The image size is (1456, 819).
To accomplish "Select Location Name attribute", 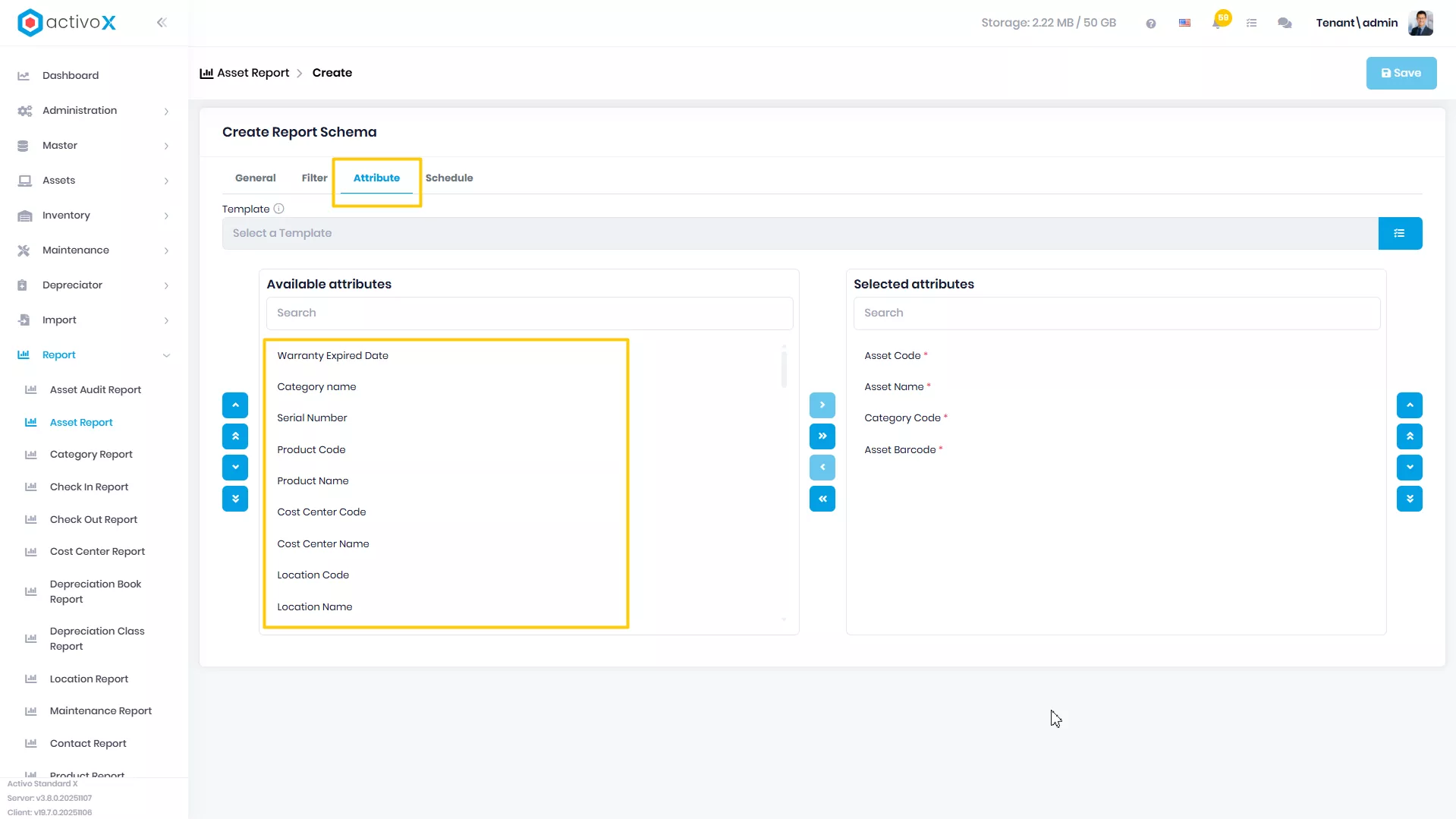I will tap(315, 607).
